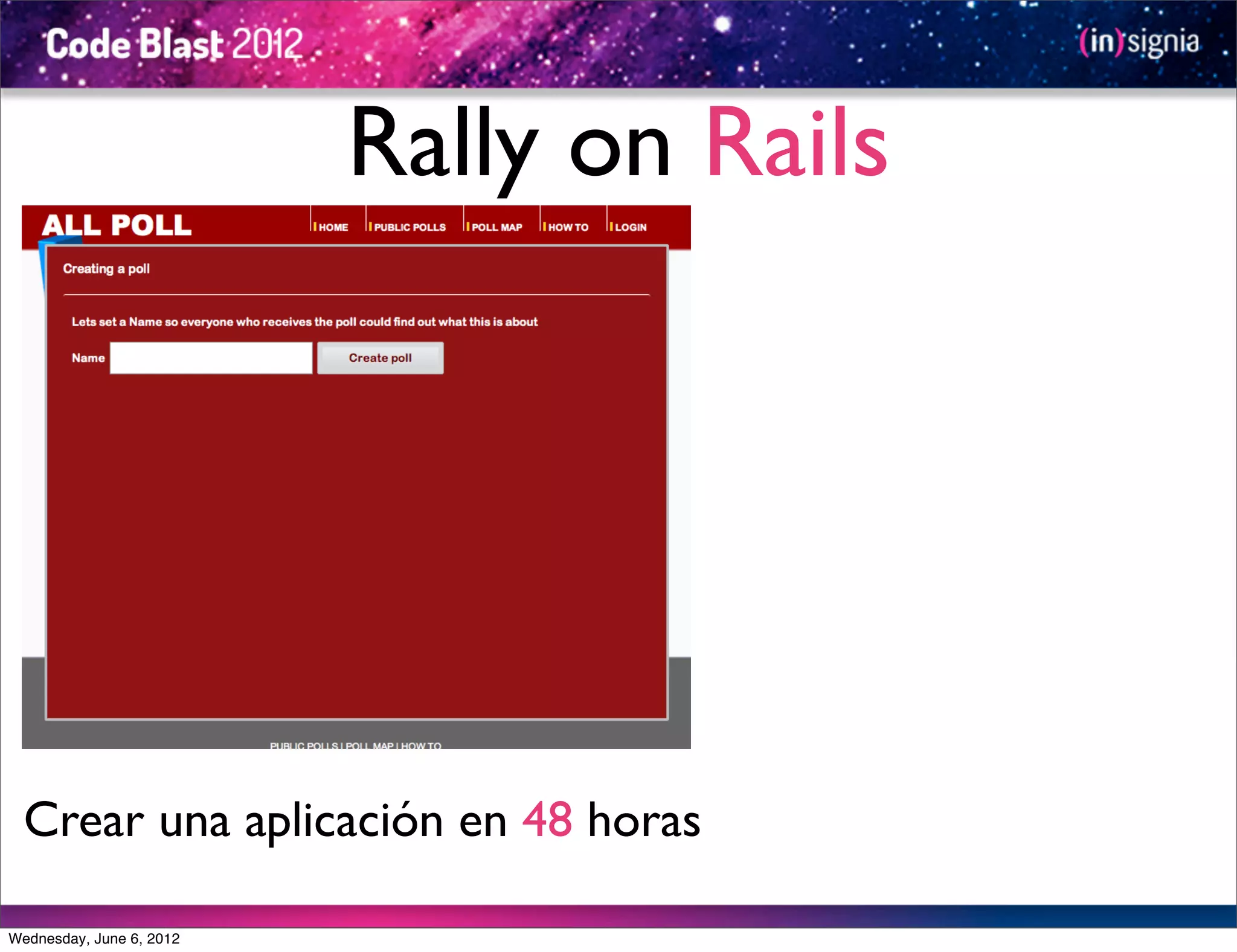1237x952 pixels.
Task: Click the Create poll button
Action: [380, 358]
